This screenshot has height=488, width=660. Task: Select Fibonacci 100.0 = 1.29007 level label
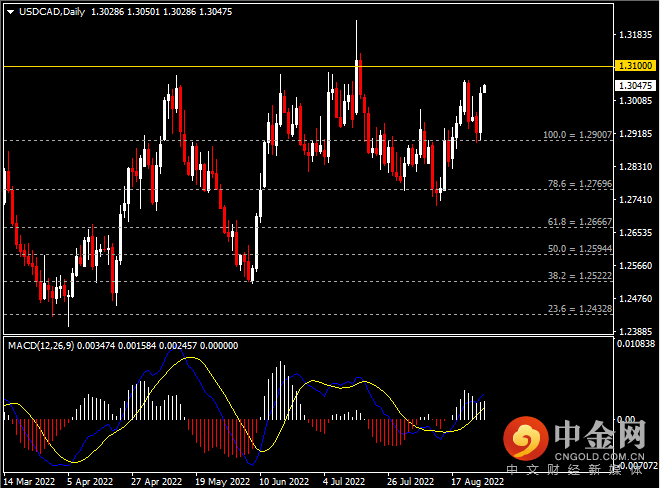coord(578,135)
